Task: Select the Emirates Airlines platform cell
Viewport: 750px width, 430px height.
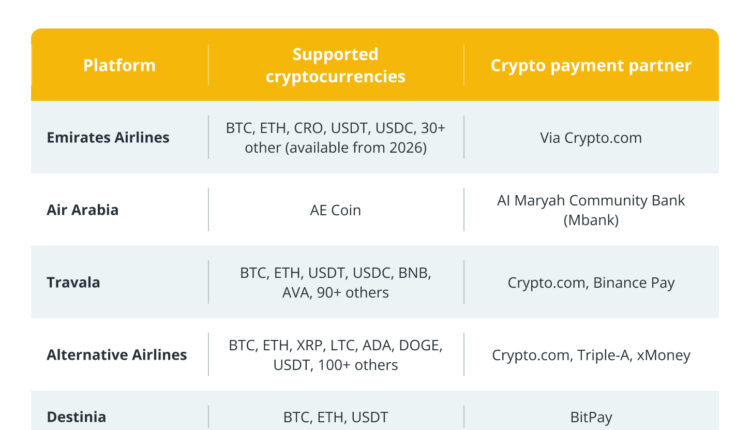Action: coord(108,137)
